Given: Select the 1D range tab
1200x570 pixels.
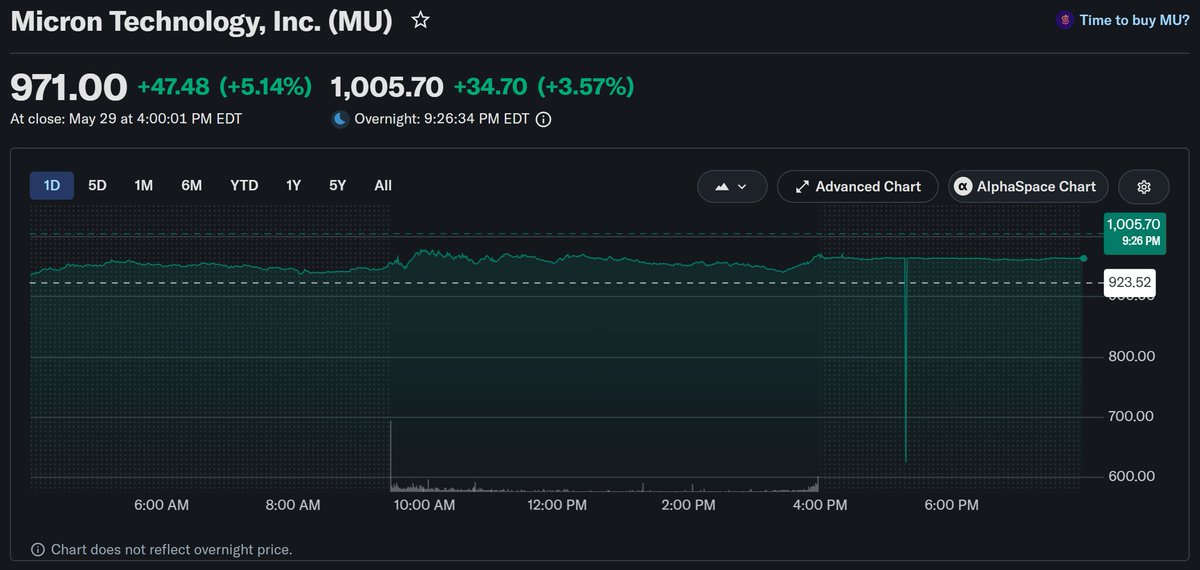Looking at the screenshot, I should point(52,185).
